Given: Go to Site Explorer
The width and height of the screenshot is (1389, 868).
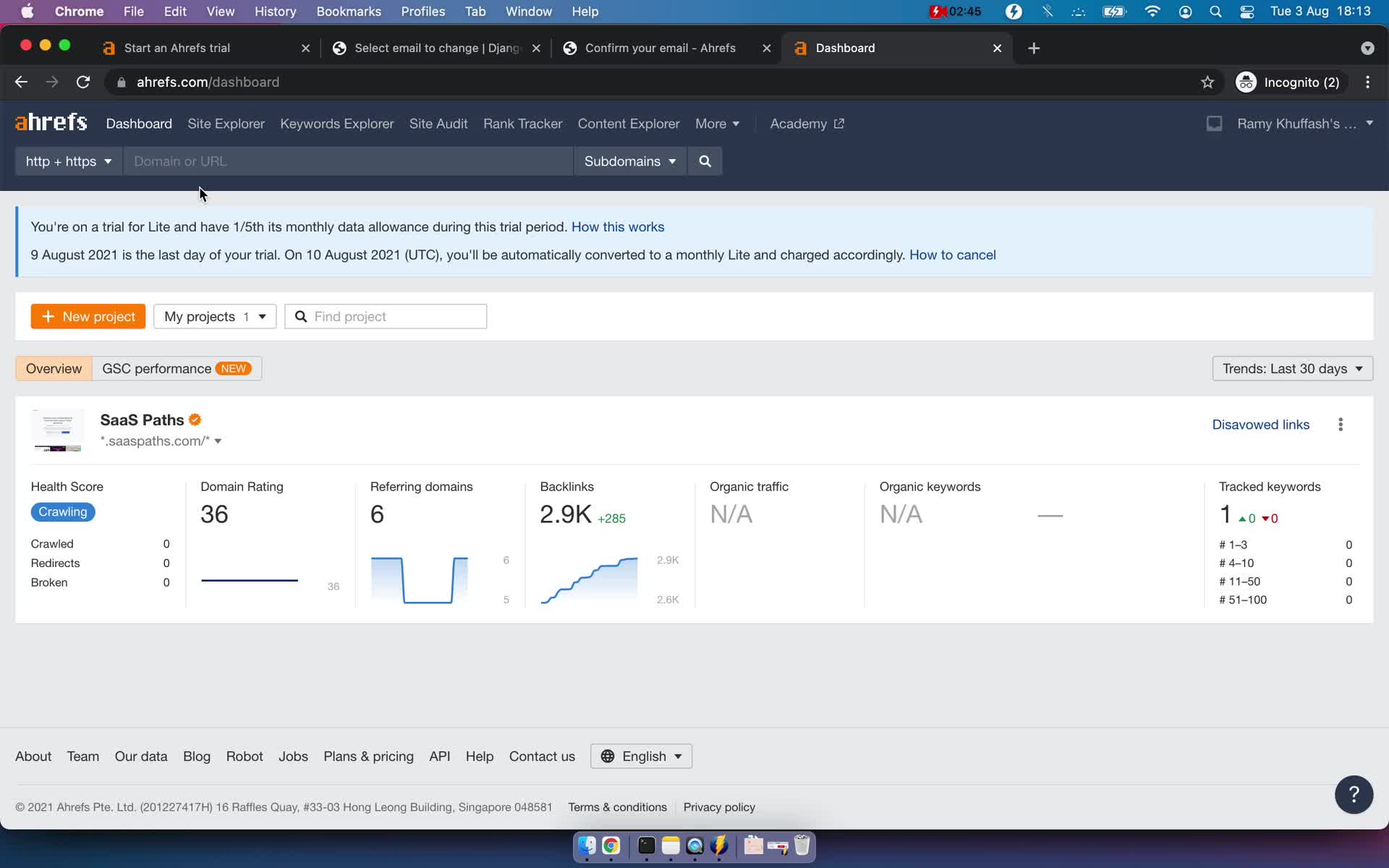Looking at the screenshot, I should [x=226, y=124].
